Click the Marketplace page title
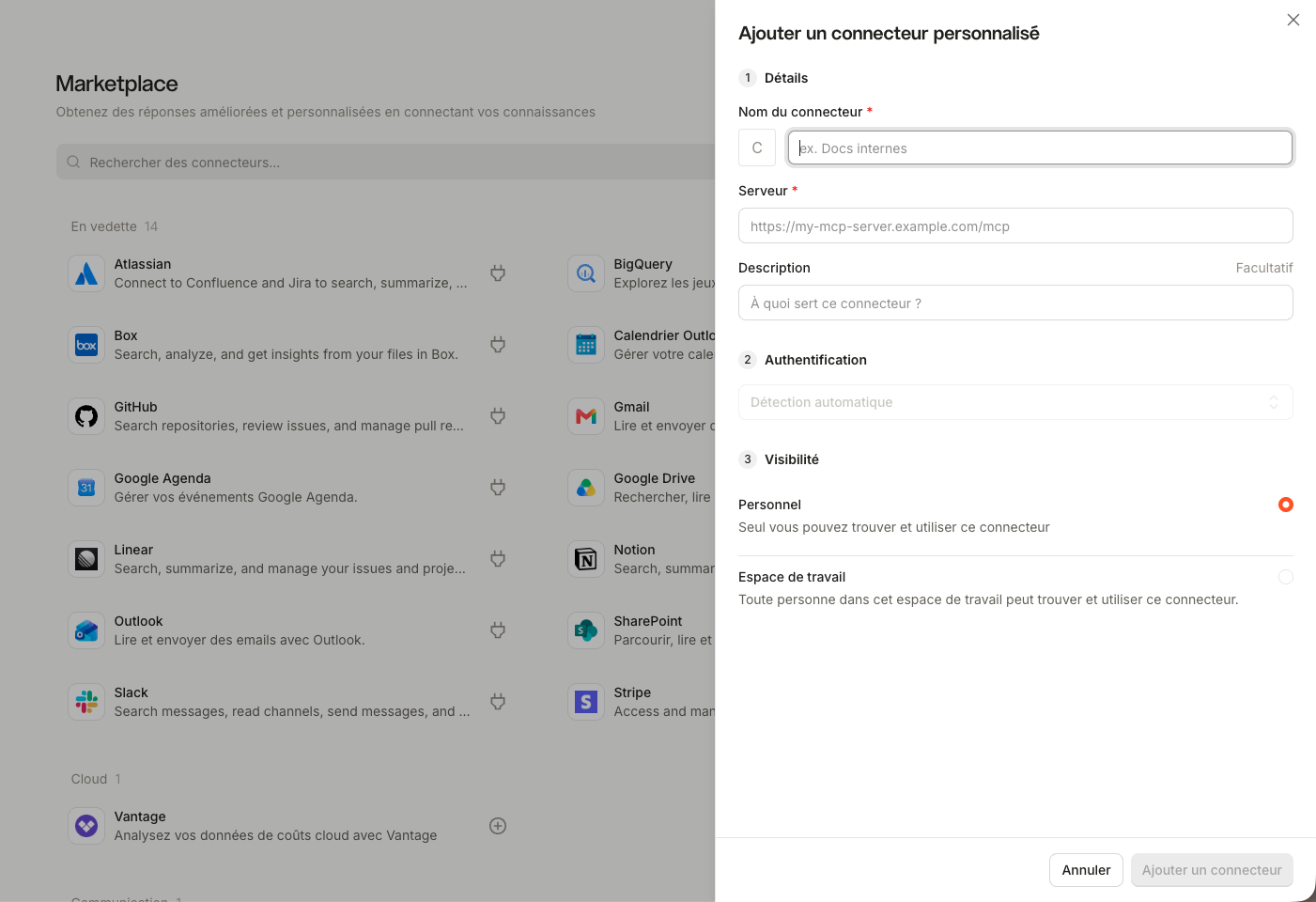The width and height of the screenshot is (1316, 902). [x=117, y=84]
